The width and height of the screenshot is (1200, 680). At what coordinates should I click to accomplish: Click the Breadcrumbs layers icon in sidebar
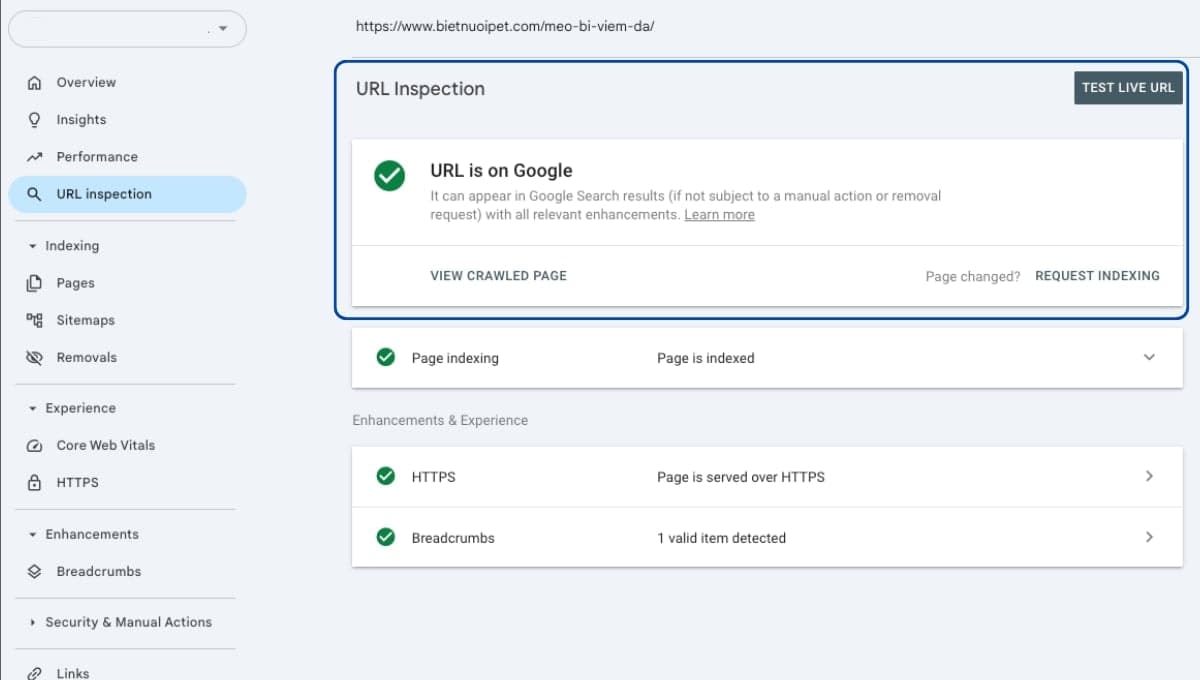coord(35,572)
